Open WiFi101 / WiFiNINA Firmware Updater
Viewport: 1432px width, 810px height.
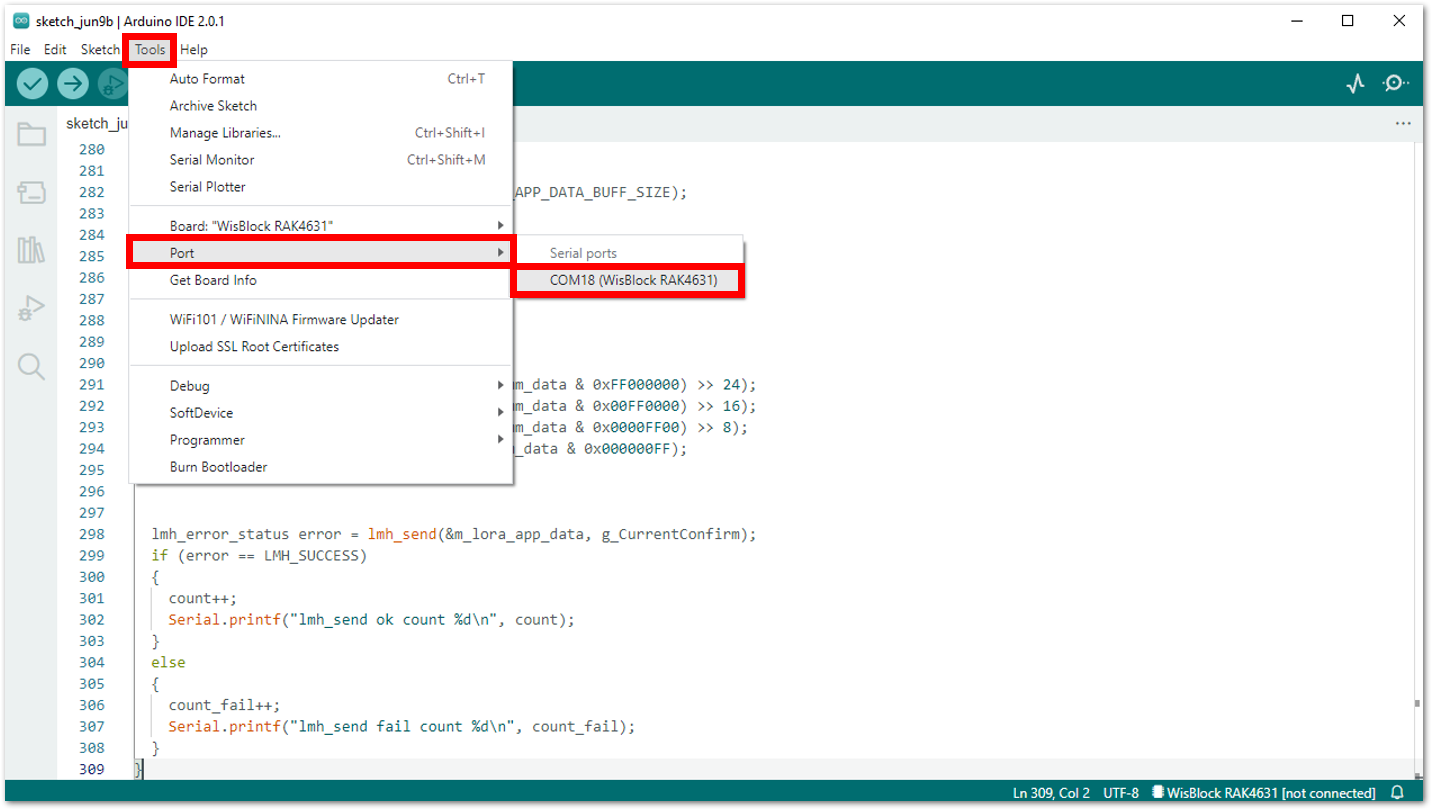pyautogui.click(x=321, y=320)
